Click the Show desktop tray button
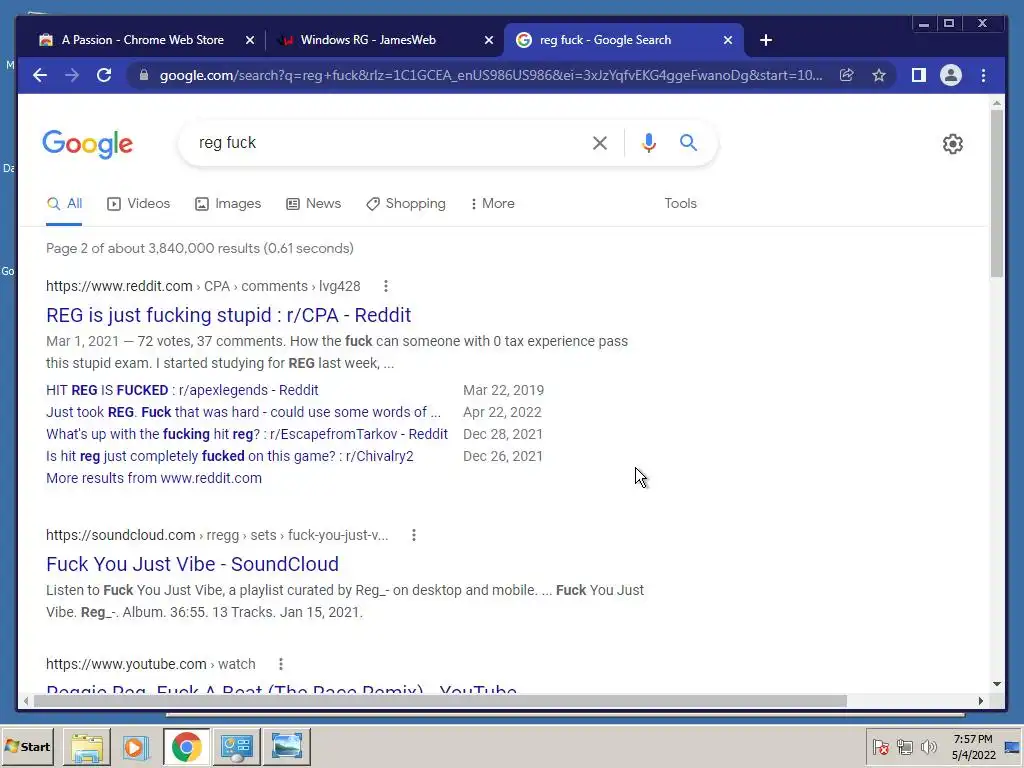The height and width of the screenshot is (768, 1024). [x=1012, y=746]
